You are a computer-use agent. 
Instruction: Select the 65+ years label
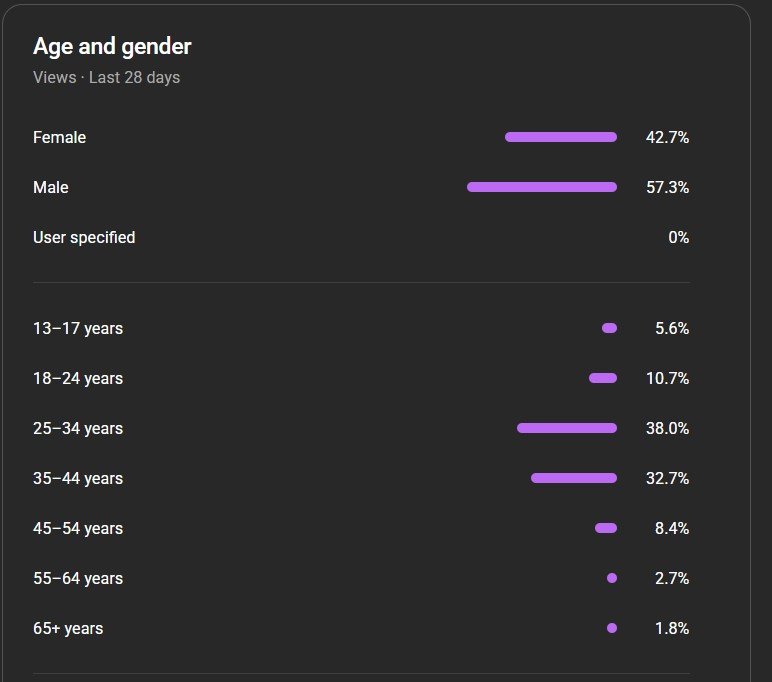coord(68,629)
